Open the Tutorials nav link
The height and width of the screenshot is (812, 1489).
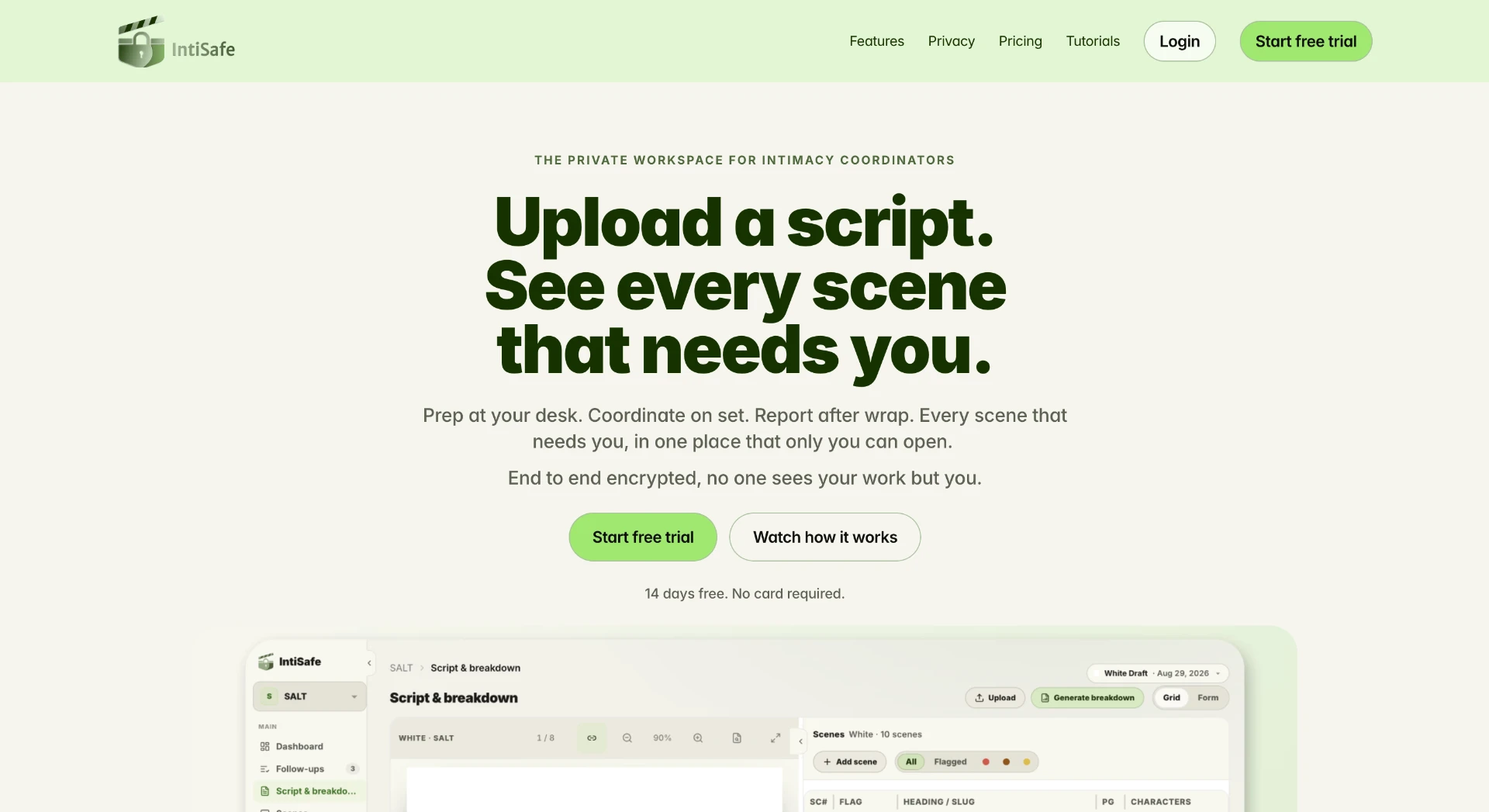click(1093, 41)
